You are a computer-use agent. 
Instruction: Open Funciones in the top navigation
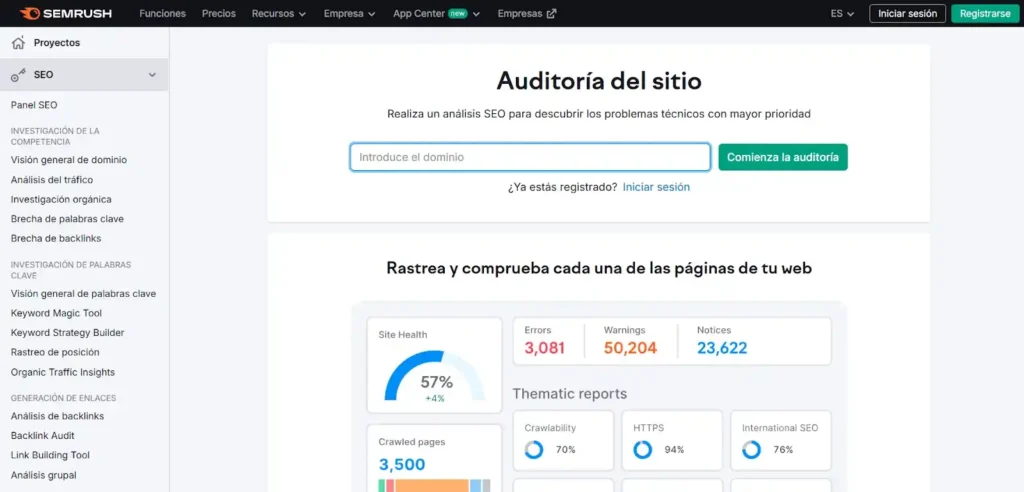tap(163, 13)
